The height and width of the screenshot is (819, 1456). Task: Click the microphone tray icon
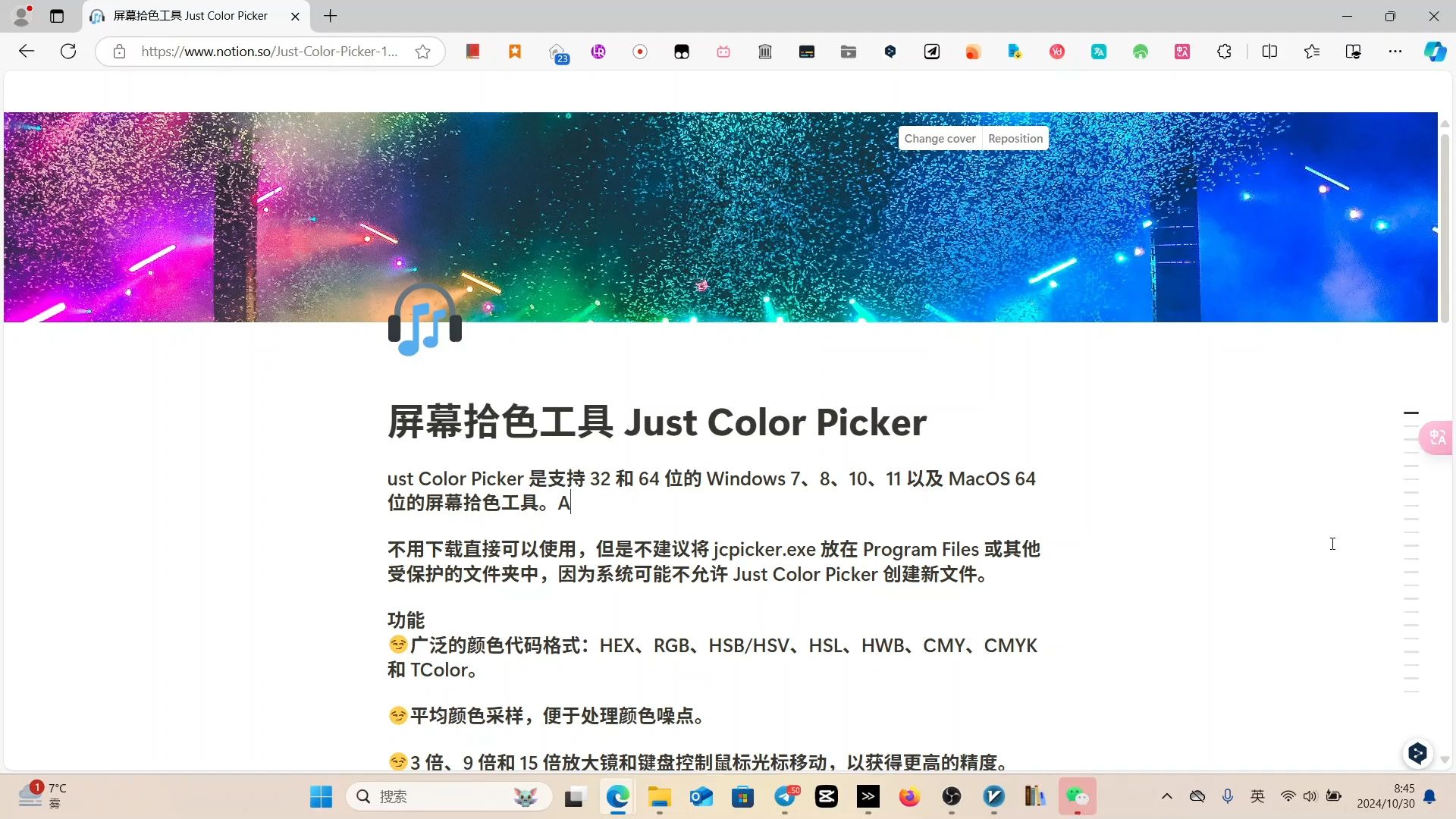tap(1228, 796)
